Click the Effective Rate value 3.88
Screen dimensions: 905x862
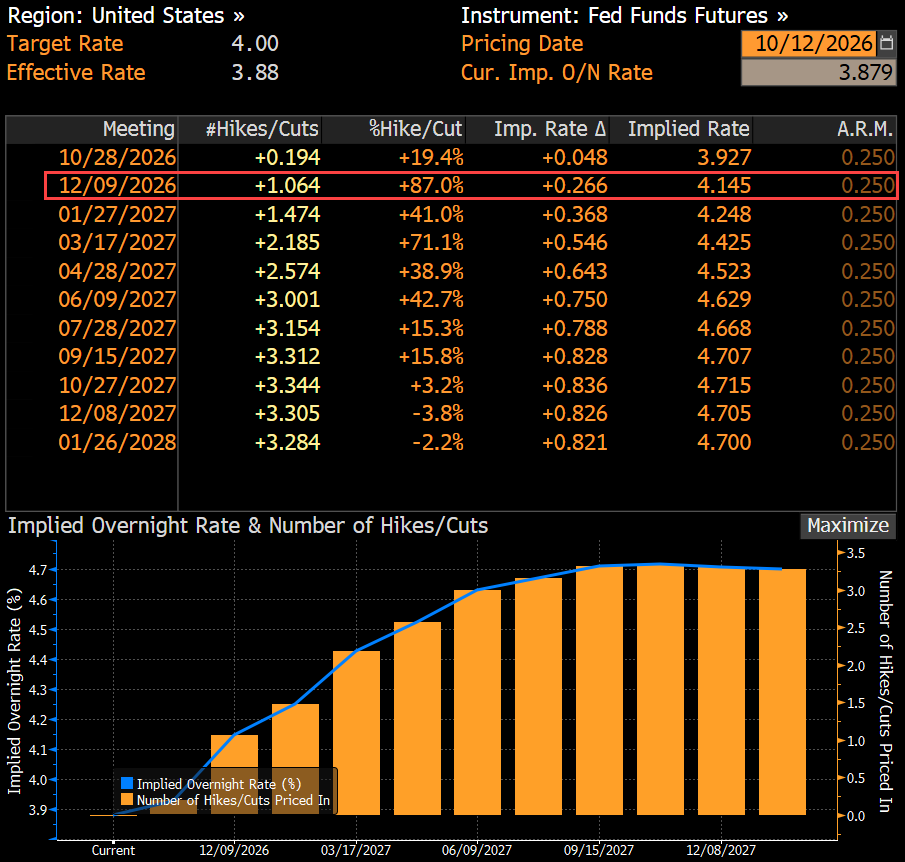(x=255, y=73)
